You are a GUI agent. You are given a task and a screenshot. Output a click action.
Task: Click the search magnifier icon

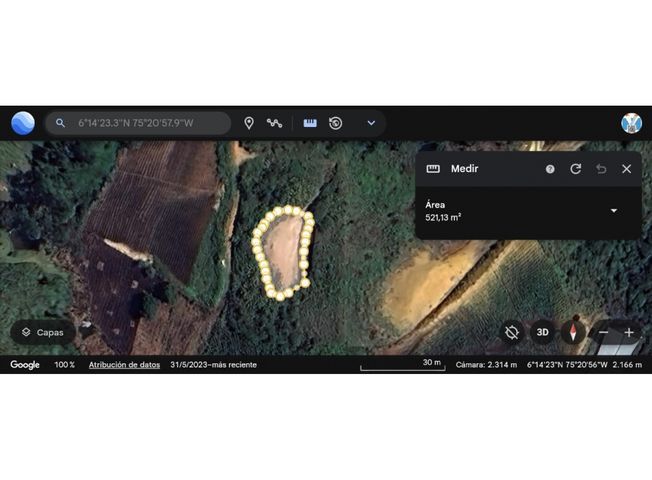tap(60, 123)
